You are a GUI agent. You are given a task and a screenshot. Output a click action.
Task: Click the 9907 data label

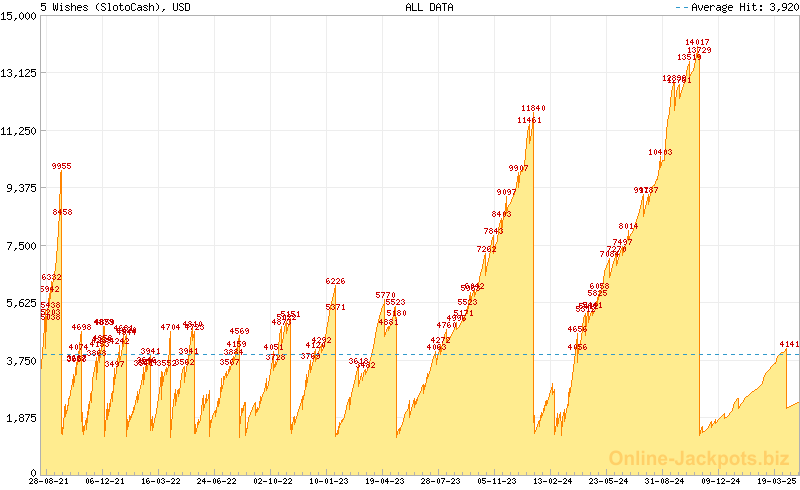coord(518,168)
